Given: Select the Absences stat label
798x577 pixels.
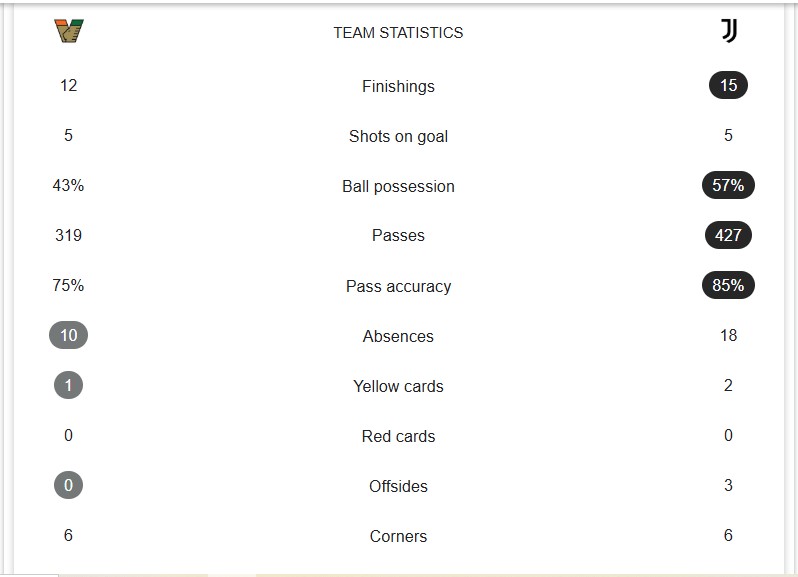Looking at the screenshot, I should pyautogui.click(x=398, y=336).
